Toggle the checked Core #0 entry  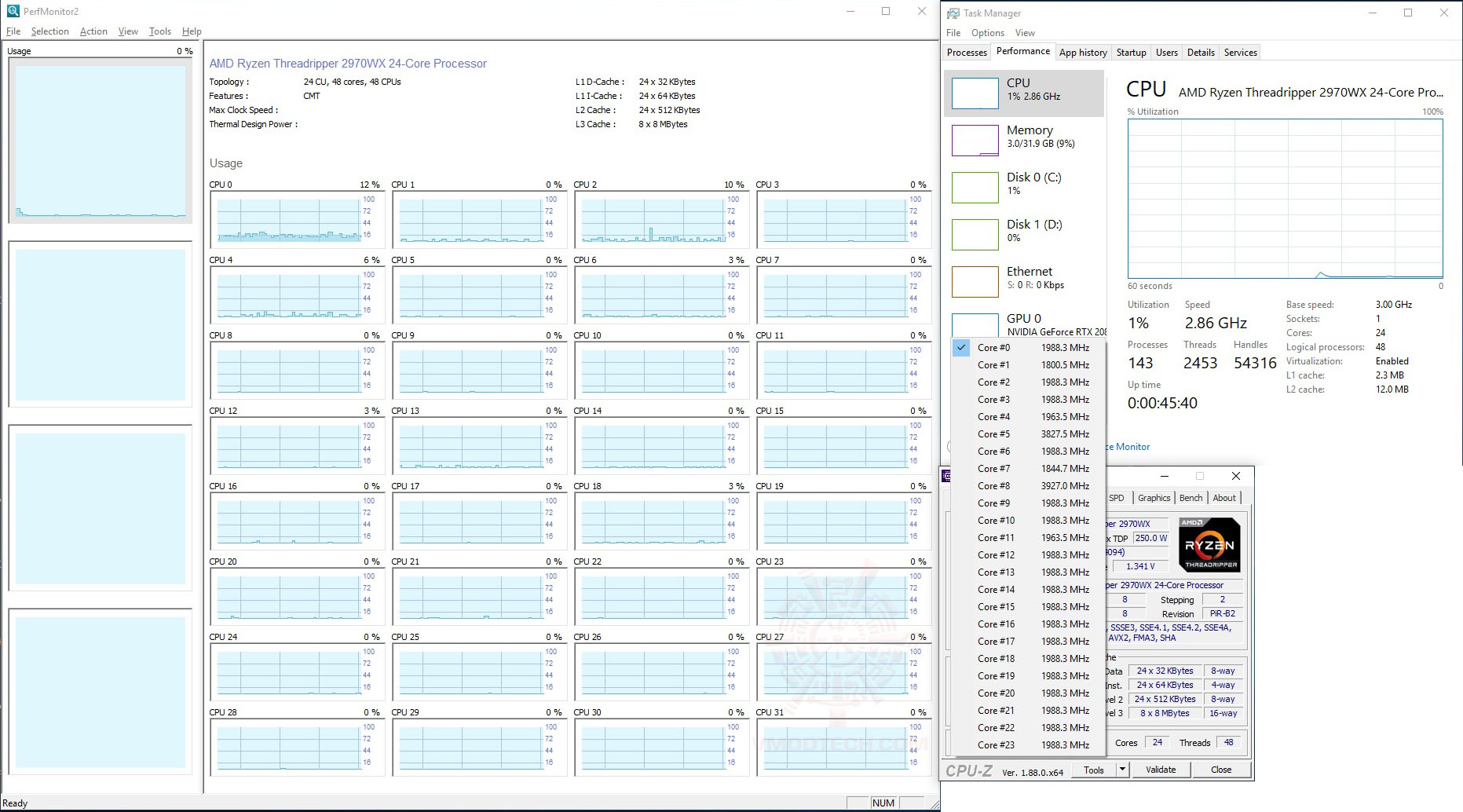pyautogui.click(x=1027, y=348)
